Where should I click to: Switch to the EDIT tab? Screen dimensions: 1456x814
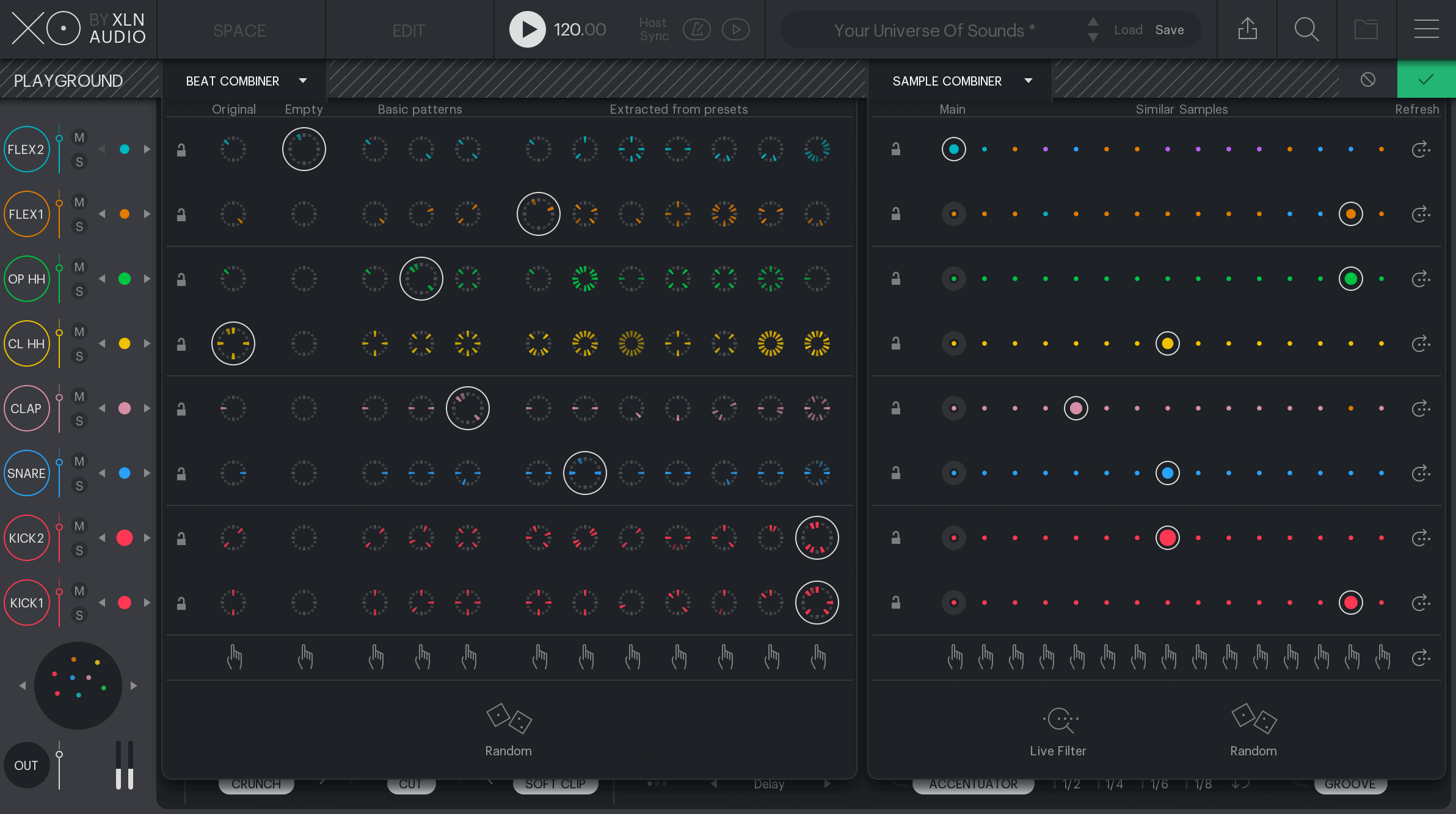pos(408,30)
